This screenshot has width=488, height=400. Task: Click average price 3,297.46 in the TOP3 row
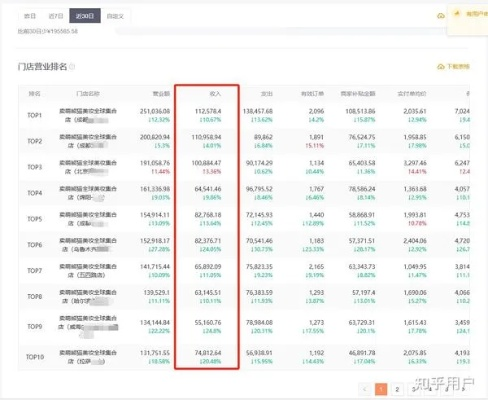(x=415, y=163)
